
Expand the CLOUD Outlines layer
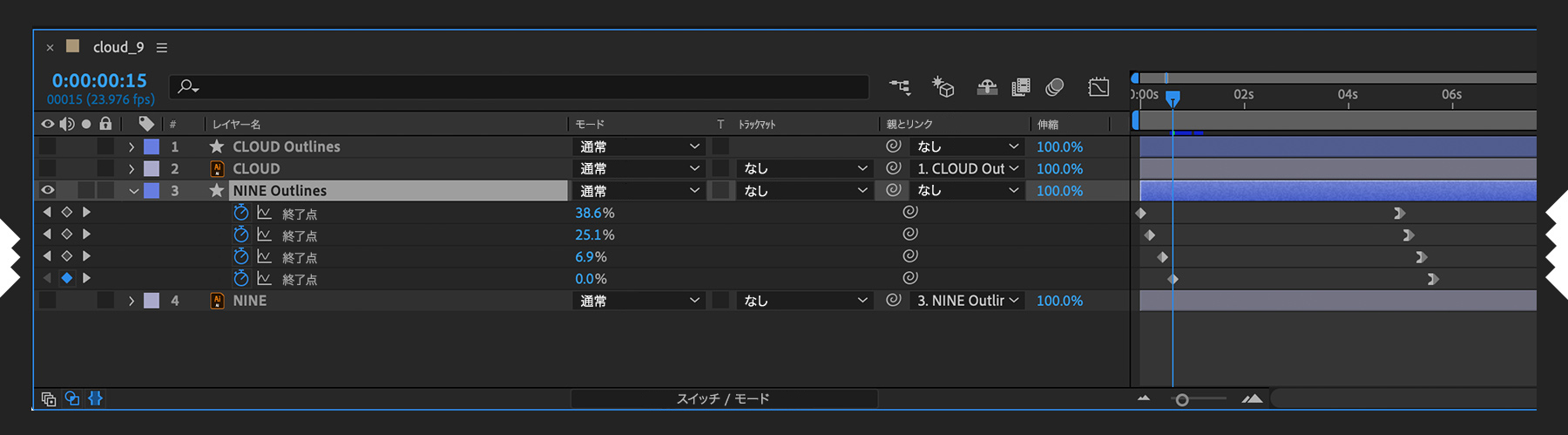(132, 146)
